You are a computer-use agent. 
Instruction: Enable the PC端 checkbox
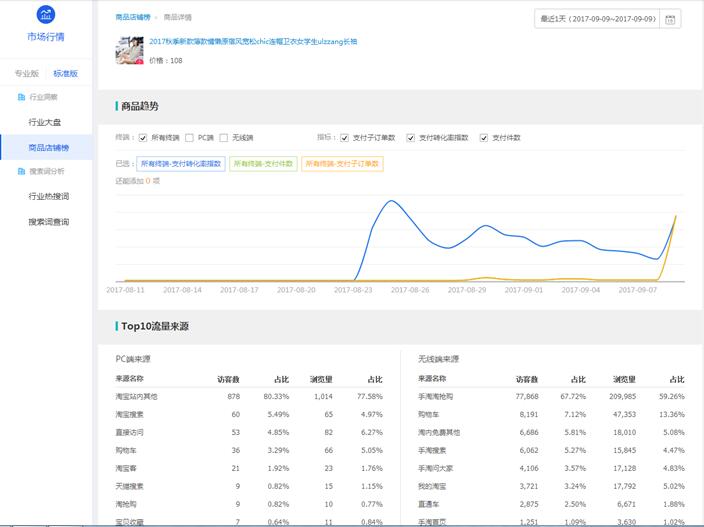pos(189,138)
